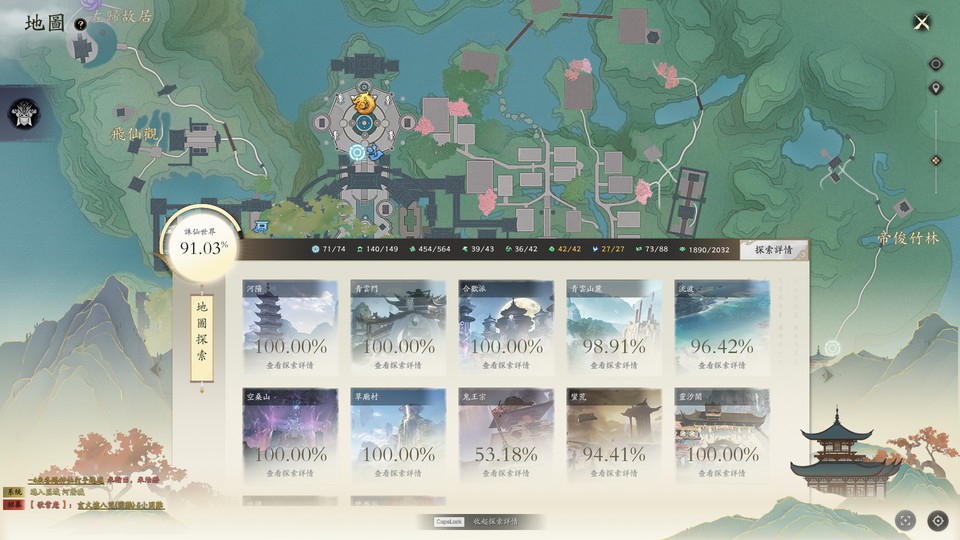Click the 71/74 exploration counter icon
Image resolution: width=960 pixels, height=540 pixels.
315,250
